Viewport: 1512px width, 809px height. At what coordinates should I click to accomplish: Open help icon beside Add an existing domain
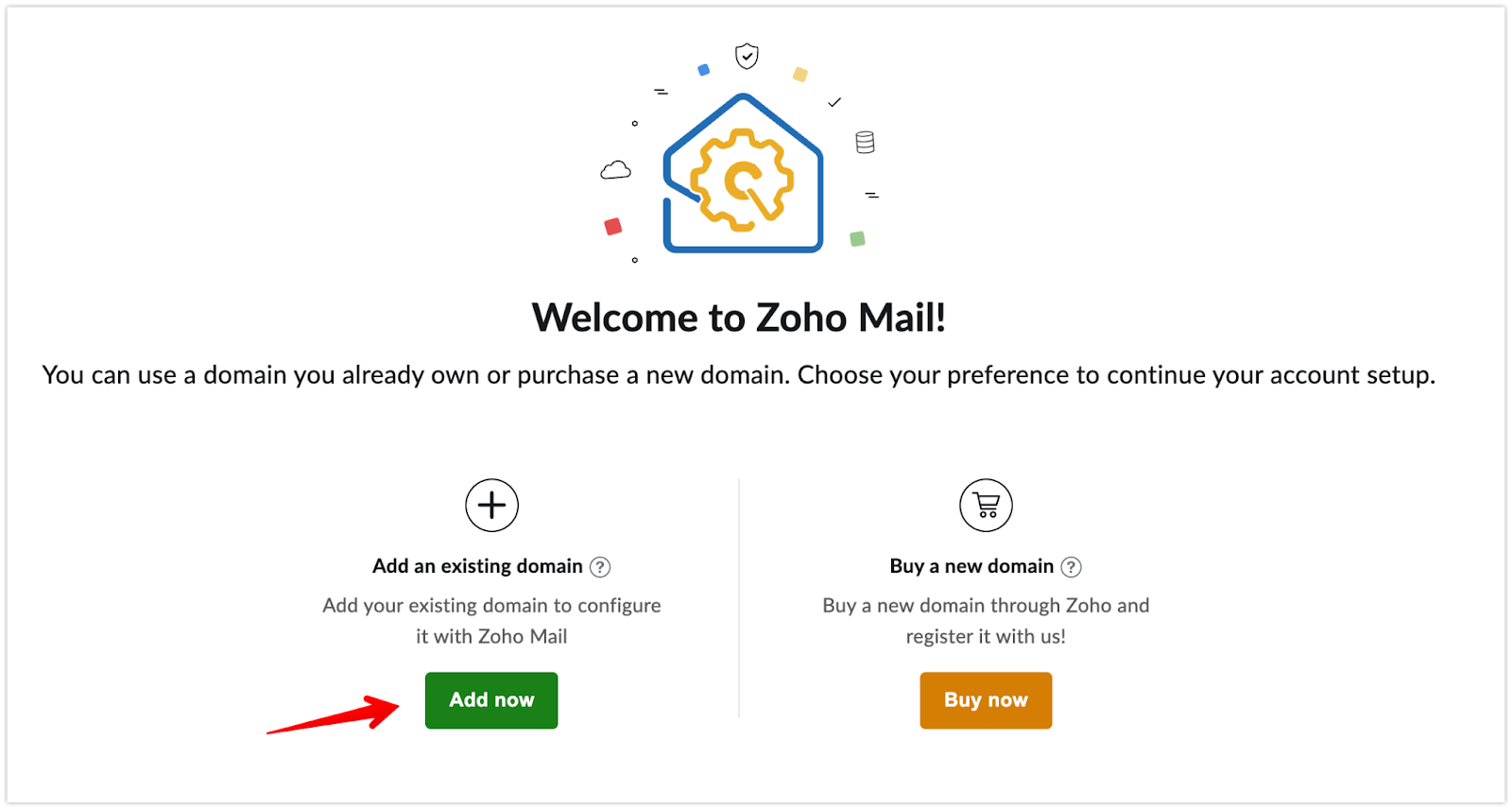[x=600, y=567]
